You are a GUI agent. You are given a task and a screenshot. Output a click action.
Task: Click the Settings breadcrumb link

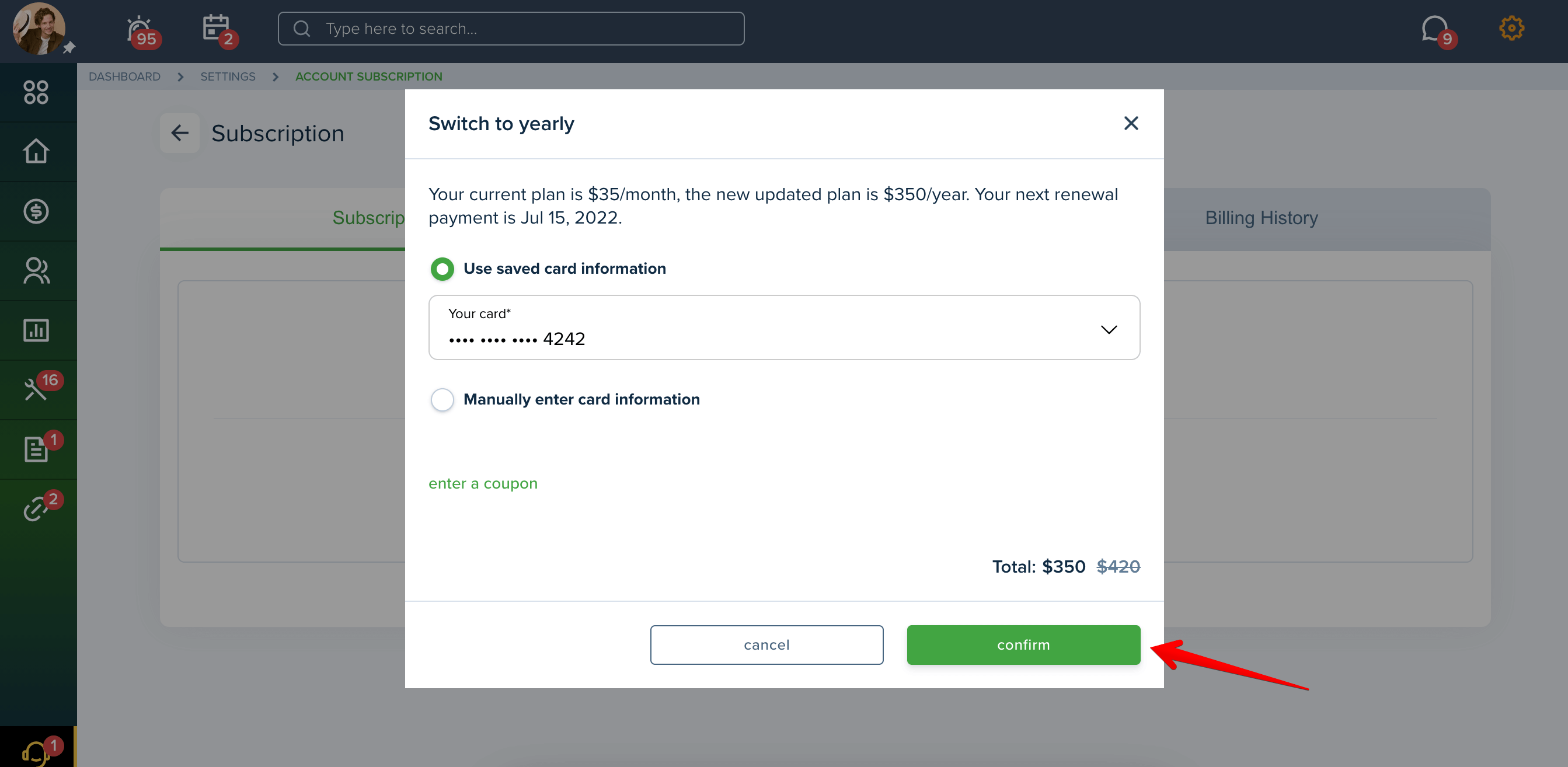[228, 76]
